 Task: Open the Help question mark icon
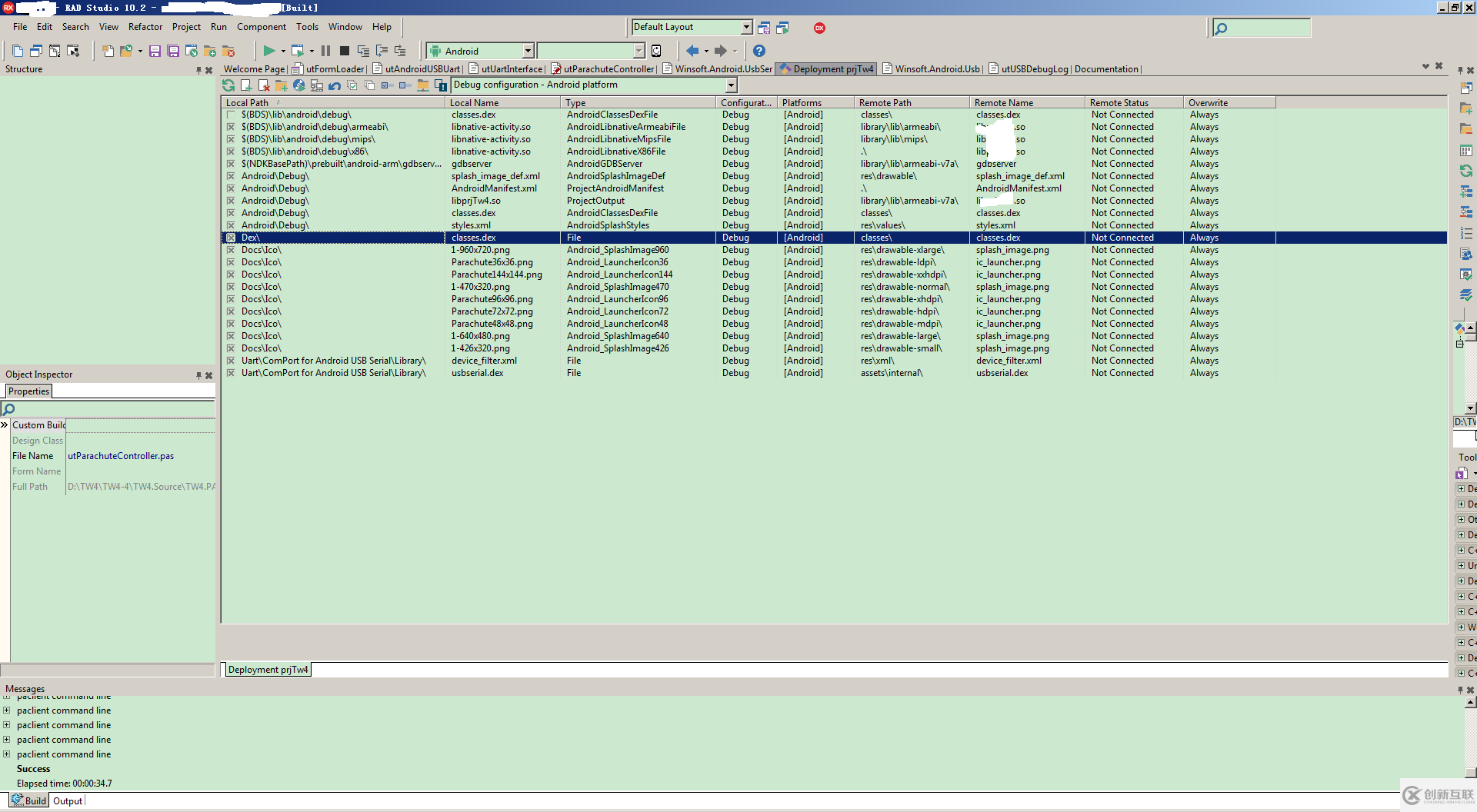759,51
